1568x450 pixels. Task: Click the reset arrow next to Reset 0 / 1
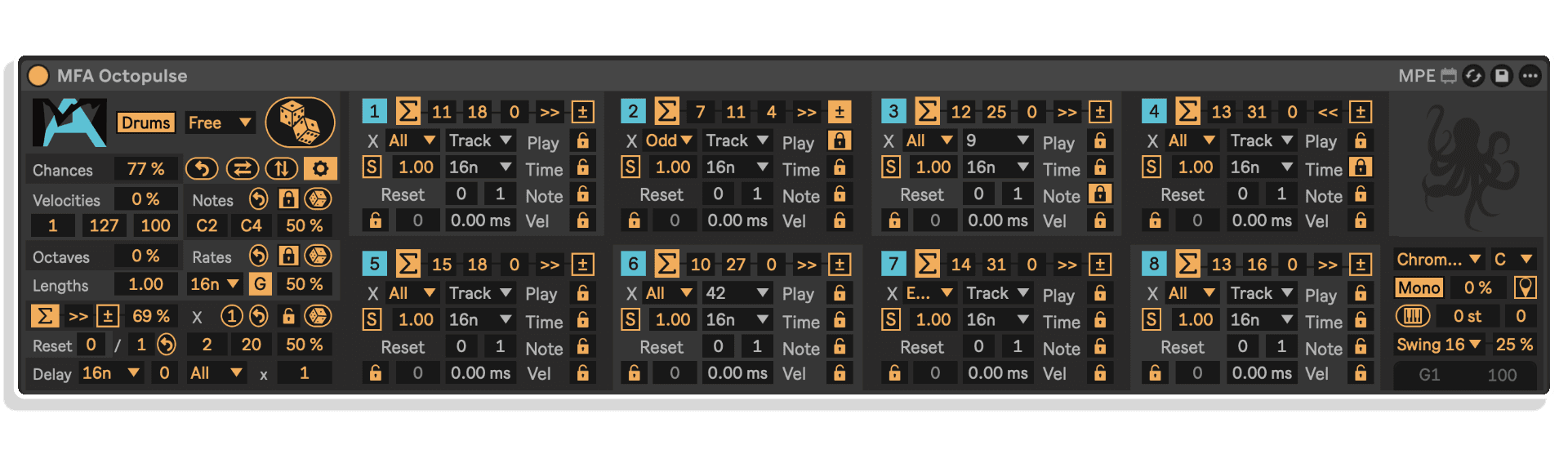[167, 345]
